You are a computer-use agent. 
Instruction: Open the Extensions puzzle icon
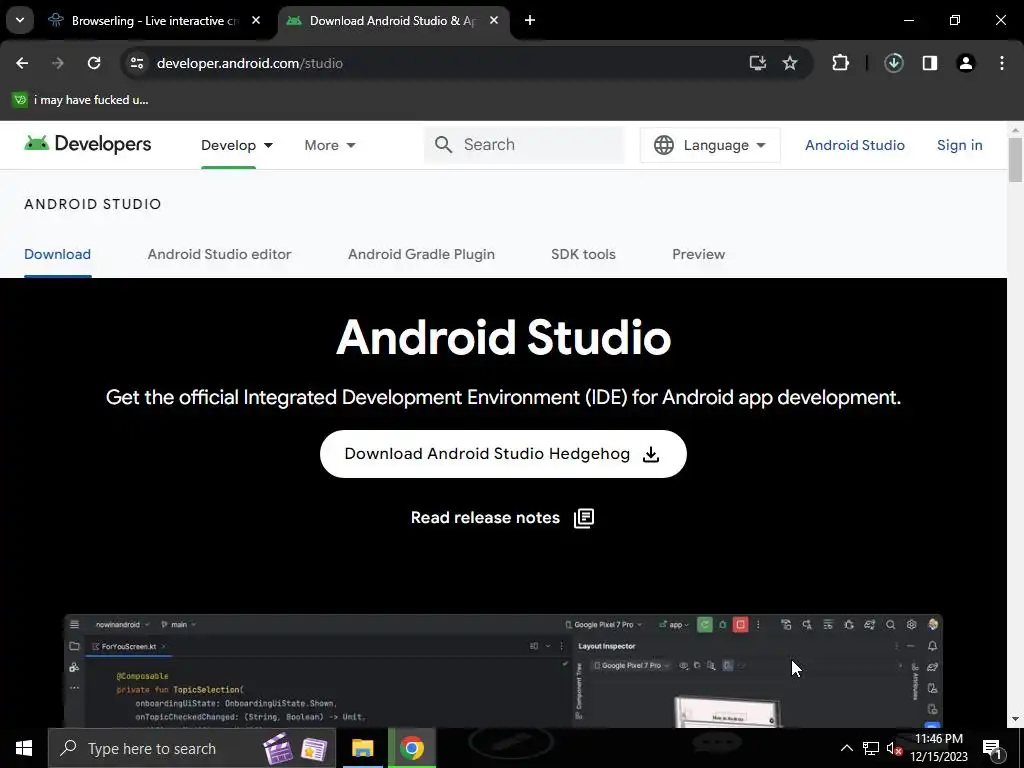coord(840,63)
